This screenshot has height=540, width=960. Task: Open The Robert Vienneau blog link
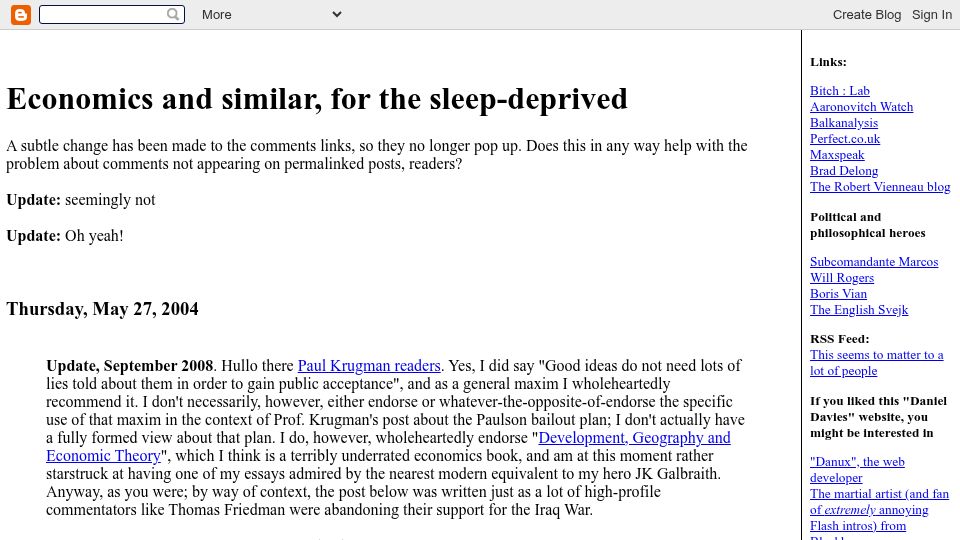[x=880, y=187]
